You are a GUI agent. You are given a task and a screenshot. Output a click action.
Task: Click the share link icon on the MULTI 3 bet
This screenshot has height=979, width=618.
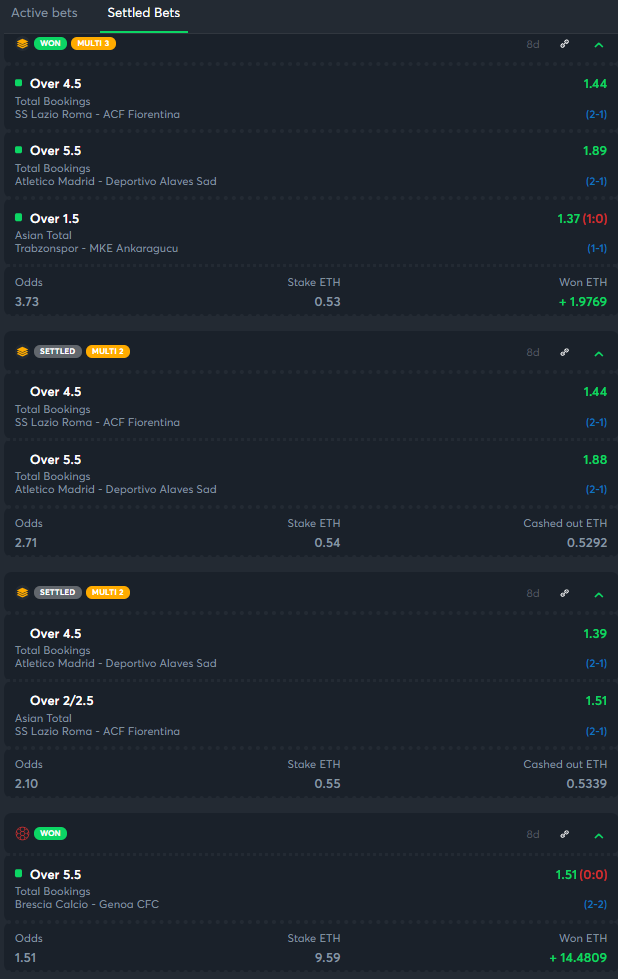pos(565,44)
